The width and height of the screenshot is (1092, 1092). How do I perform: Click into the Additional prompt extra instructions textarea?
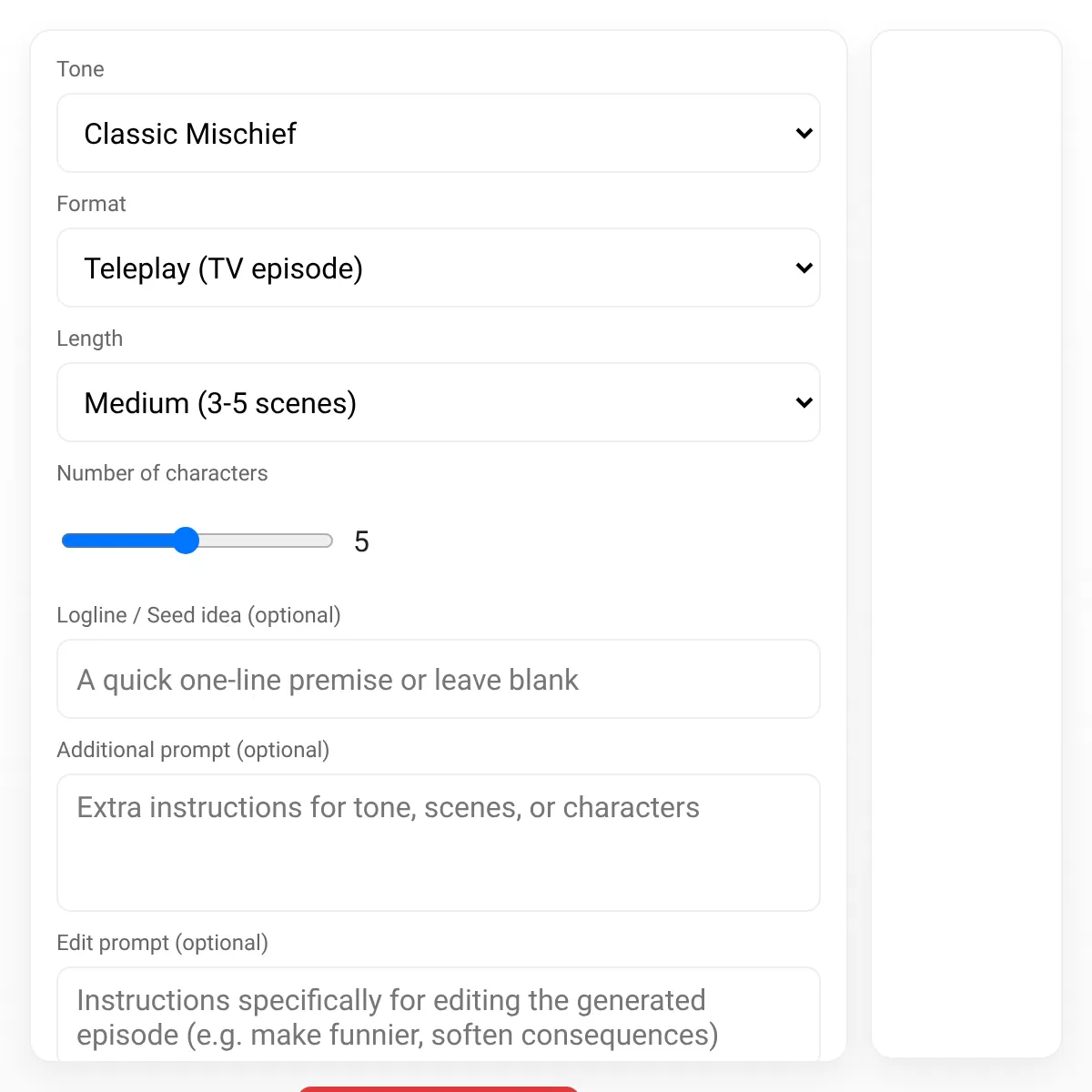click(439, 843)
